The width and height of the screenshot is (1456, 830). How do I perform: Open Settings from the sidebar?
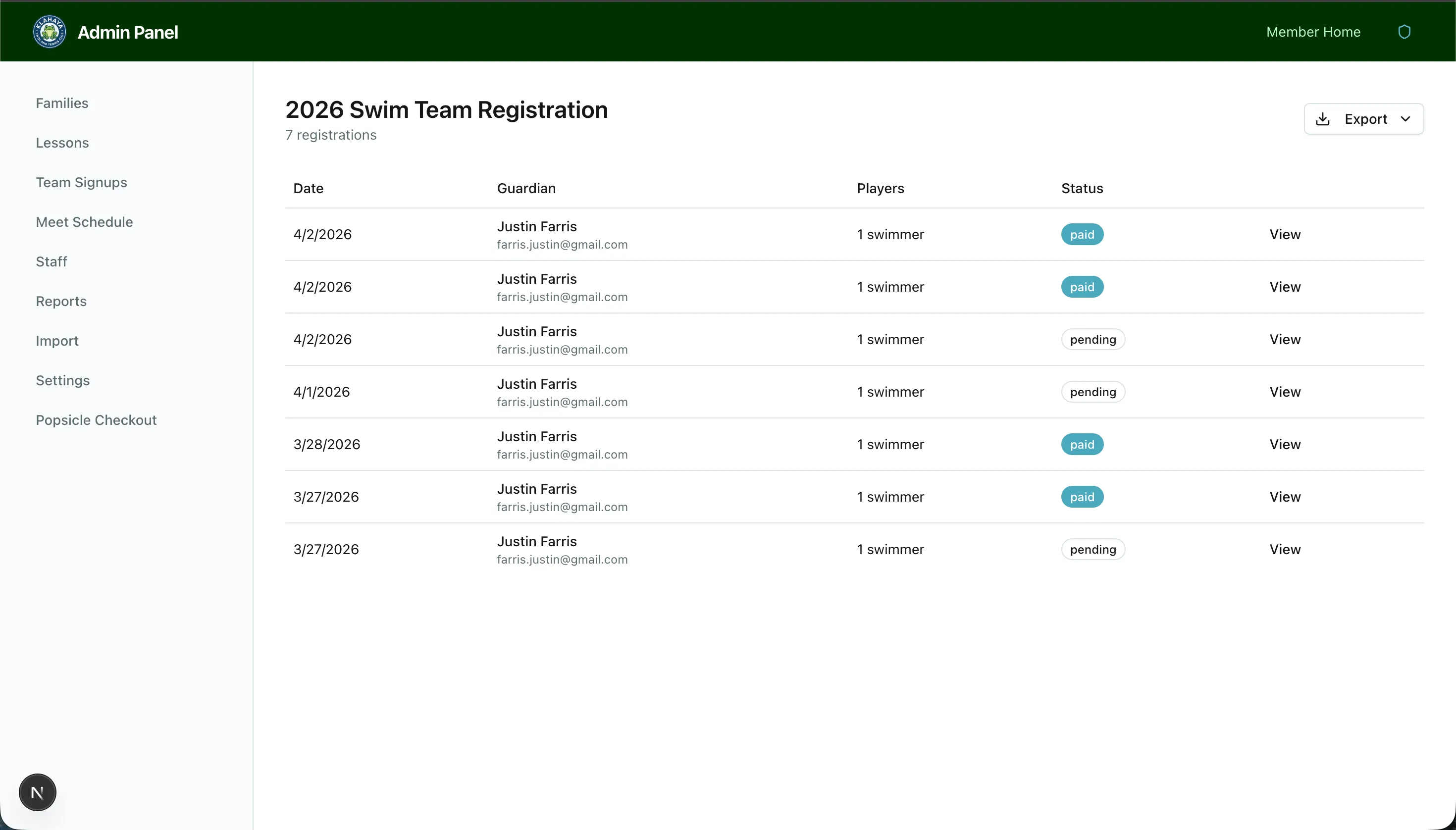click(63, 380)
